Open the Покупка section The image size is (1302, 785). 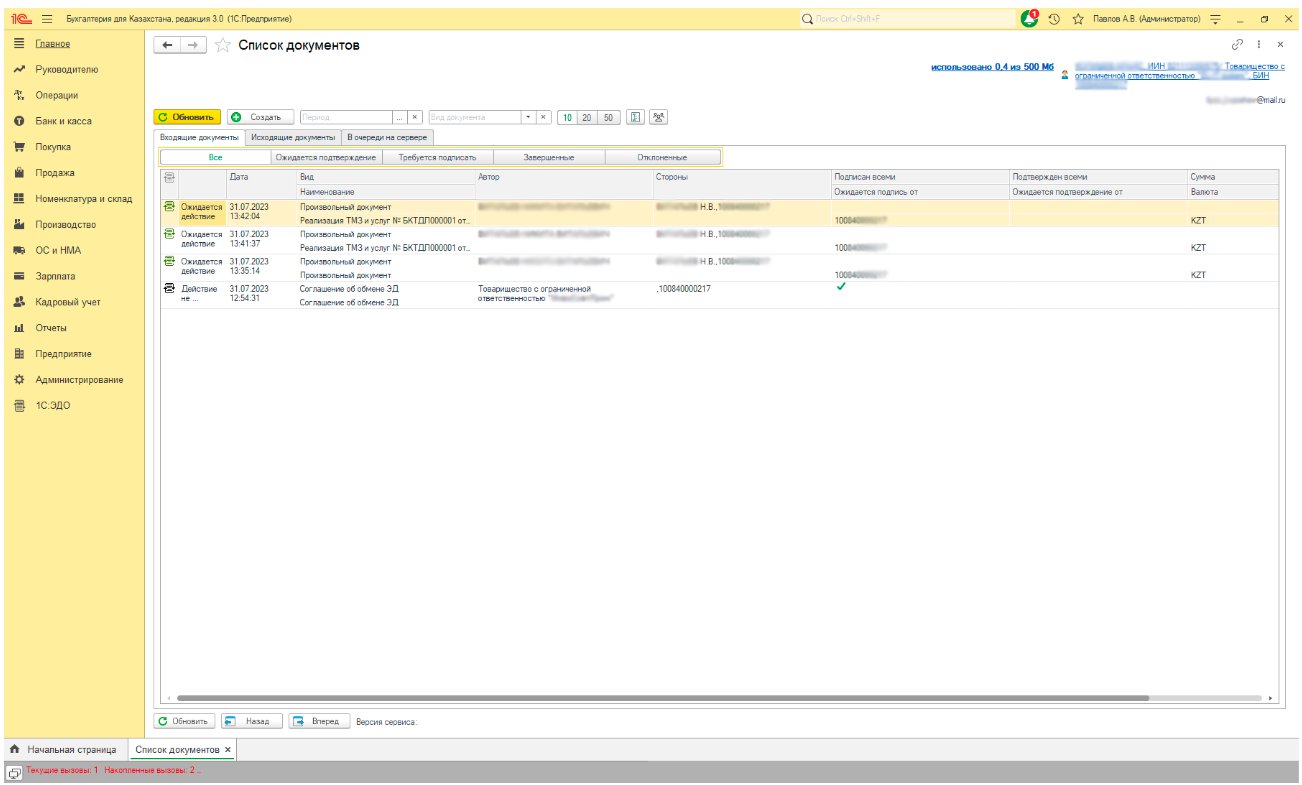point(53,147)
